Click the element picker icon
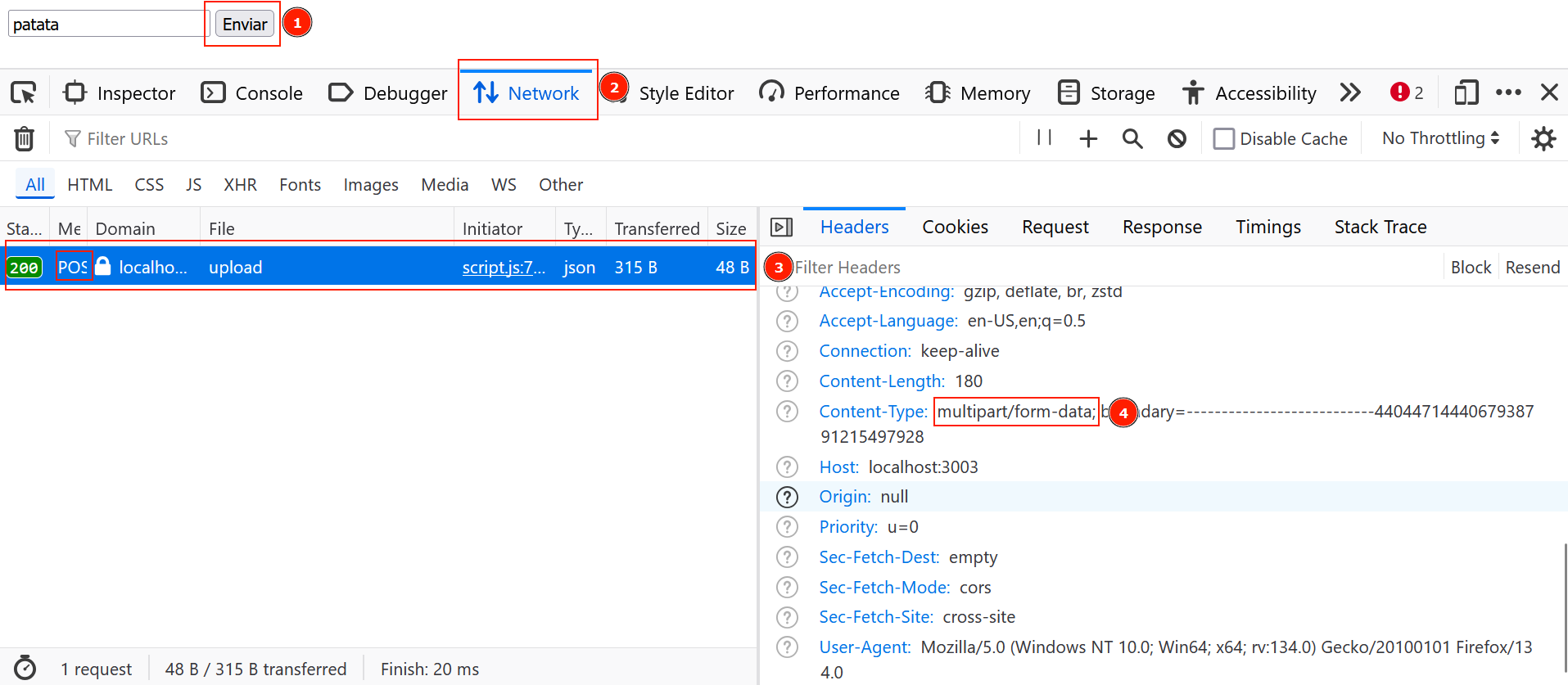This screenshot has width=1568, height=685. coord(24,92)
